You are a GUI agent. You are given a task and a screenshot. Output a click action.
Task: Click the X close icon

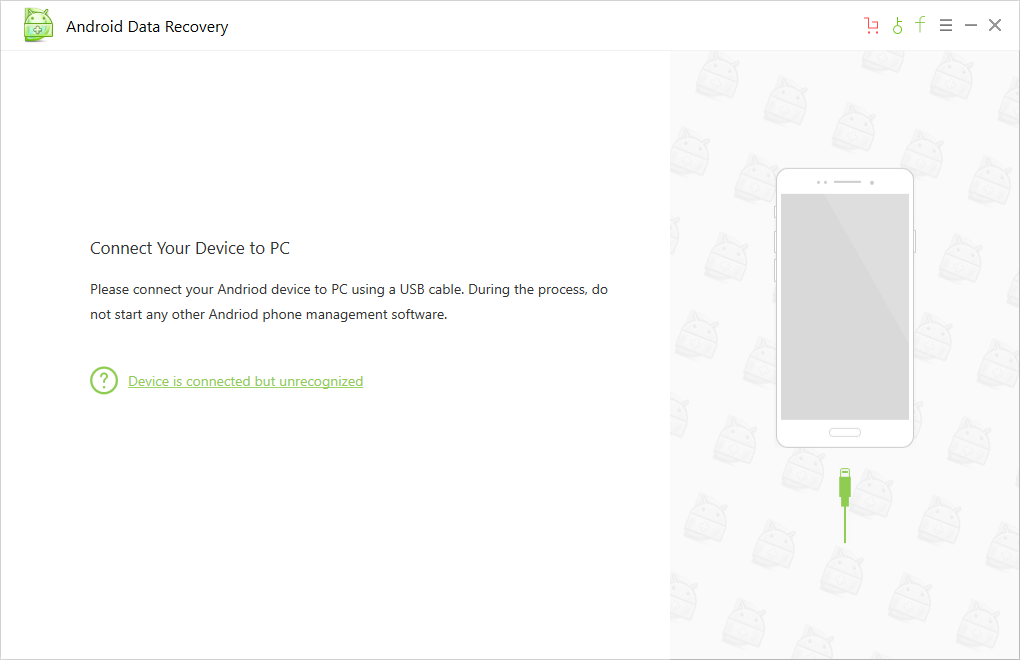[995, 24]
